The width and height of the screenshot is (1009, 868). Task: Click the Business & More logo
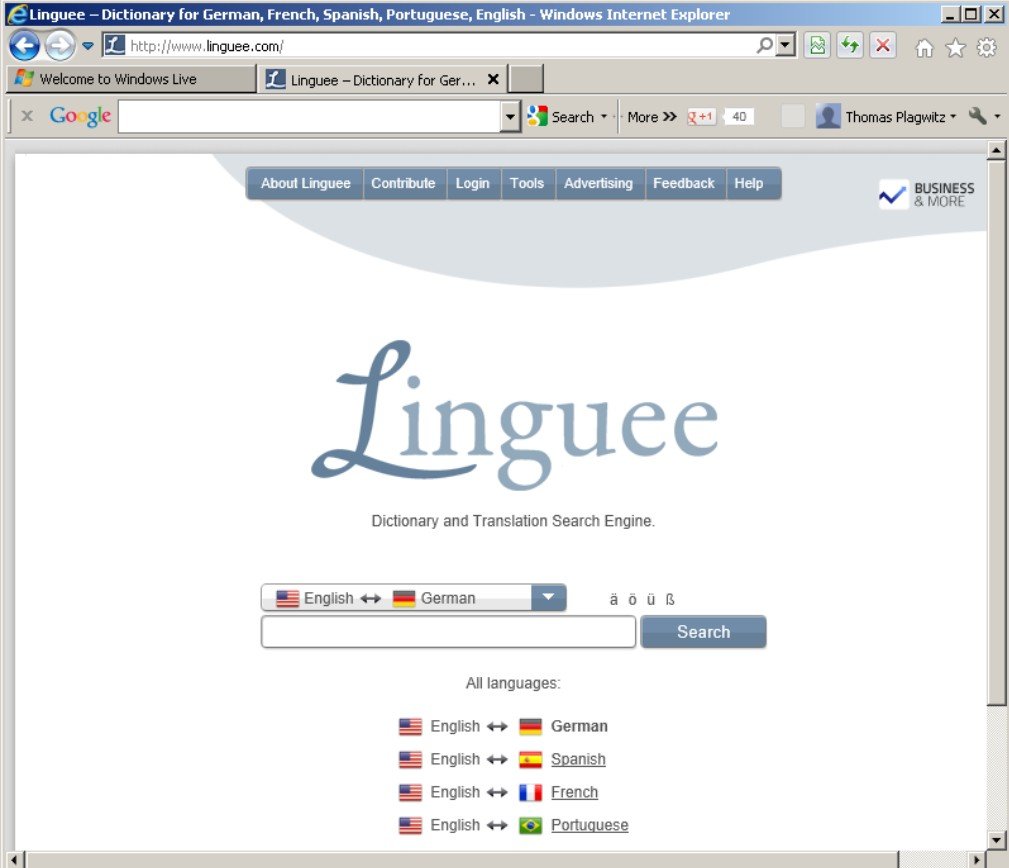[x=925, y=194]
